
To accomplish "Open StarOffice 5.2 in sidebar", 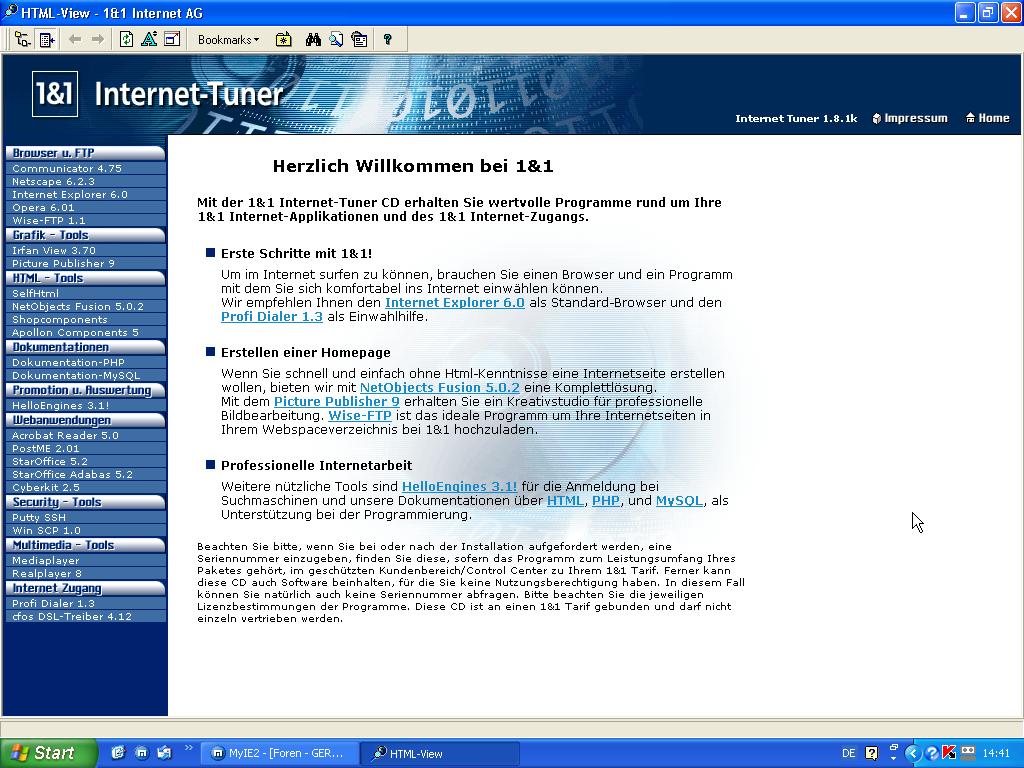I will tap(85, 462).
